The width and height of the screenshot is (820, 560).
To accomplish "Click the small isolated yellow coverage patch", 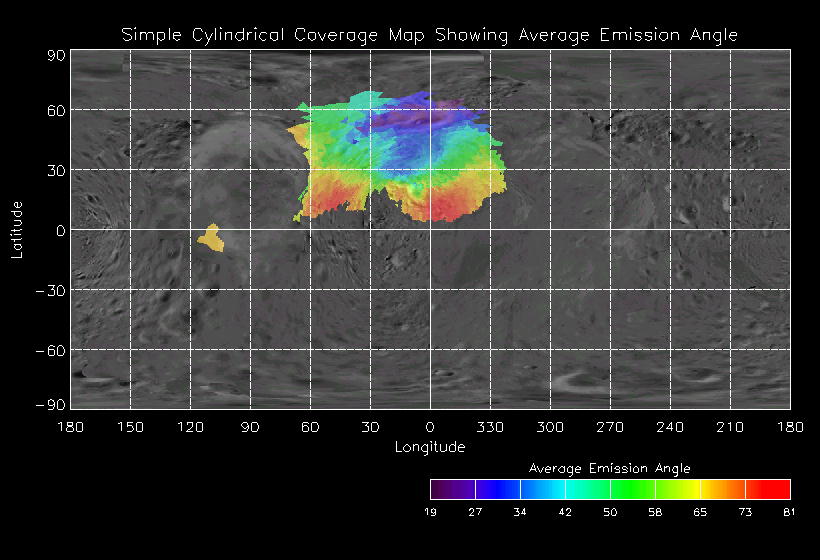I will click(x=210, y=238).
